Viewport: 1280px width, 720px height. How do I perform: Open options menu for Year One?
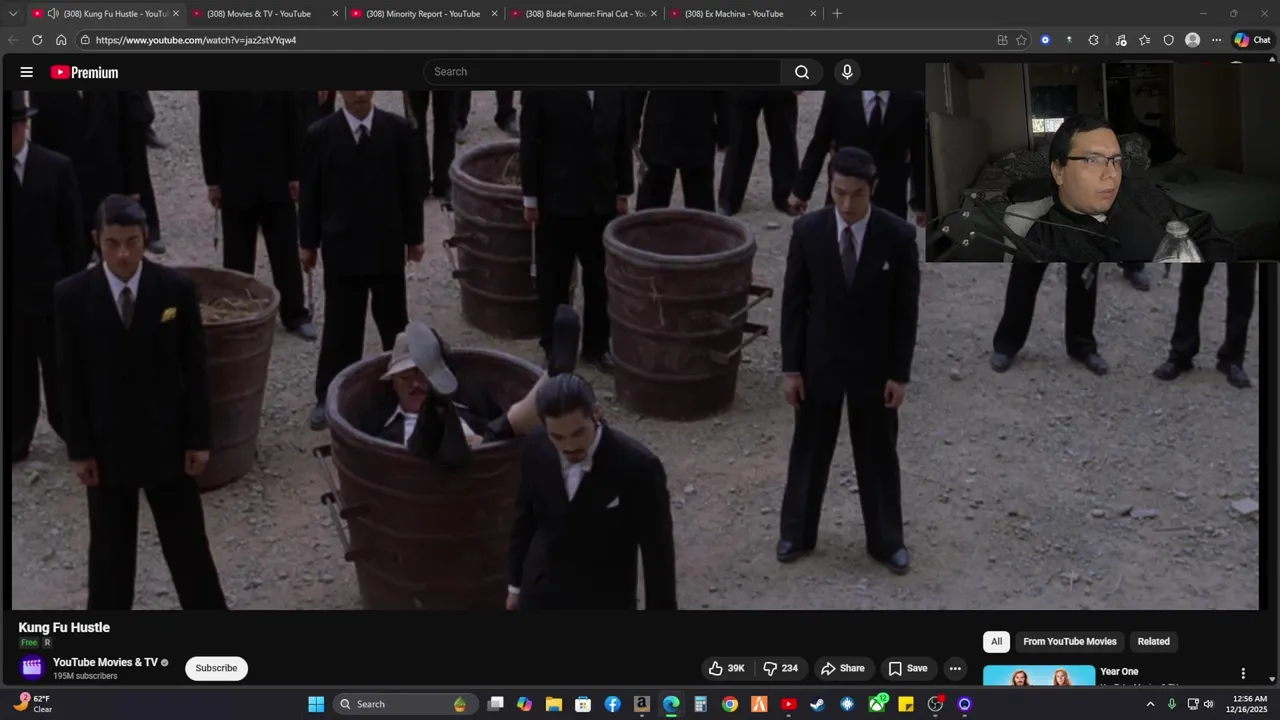click(x=1243, y=673)
